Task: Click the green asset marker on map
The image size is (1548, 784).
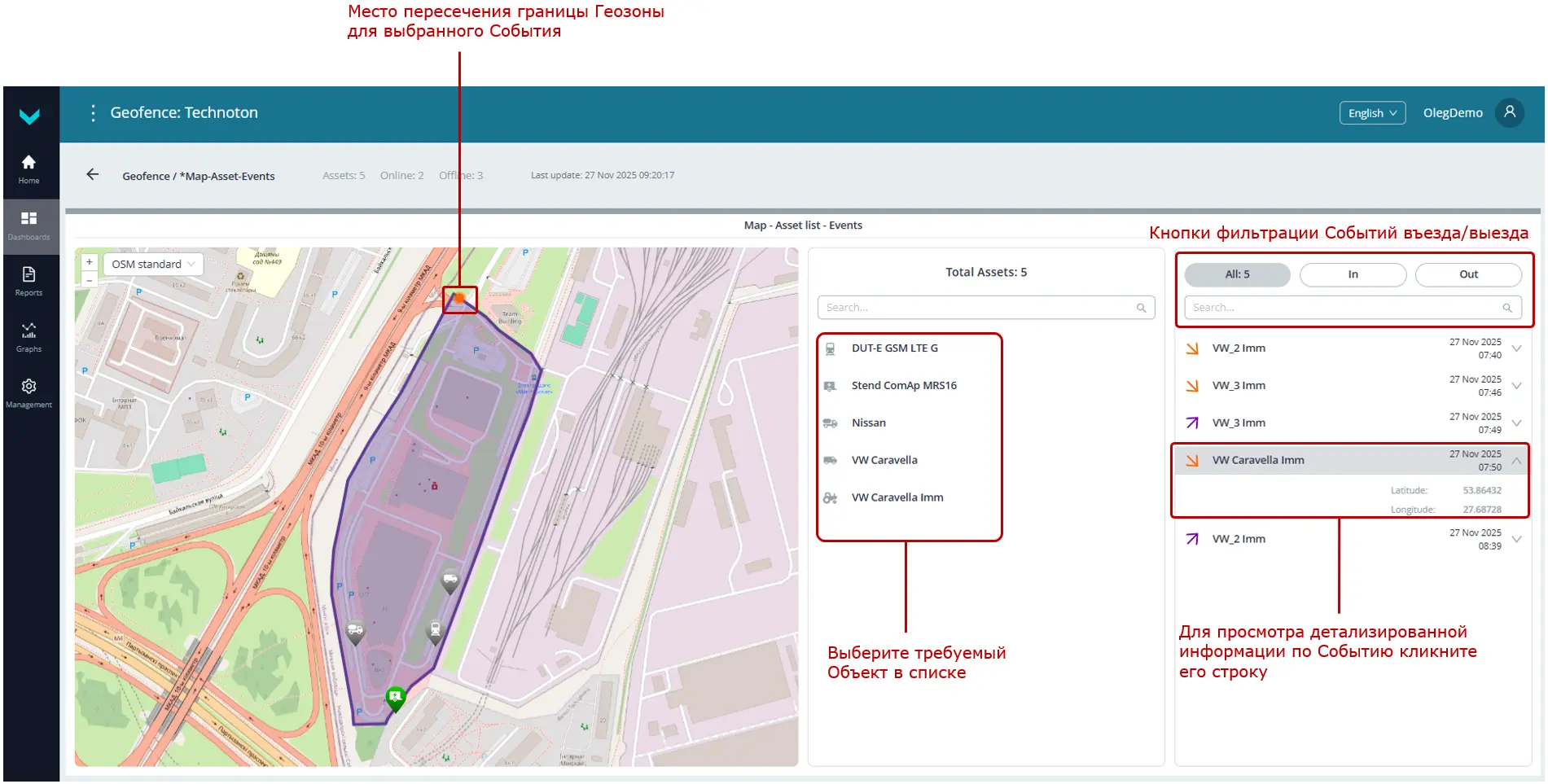Action: click(396, 697)
